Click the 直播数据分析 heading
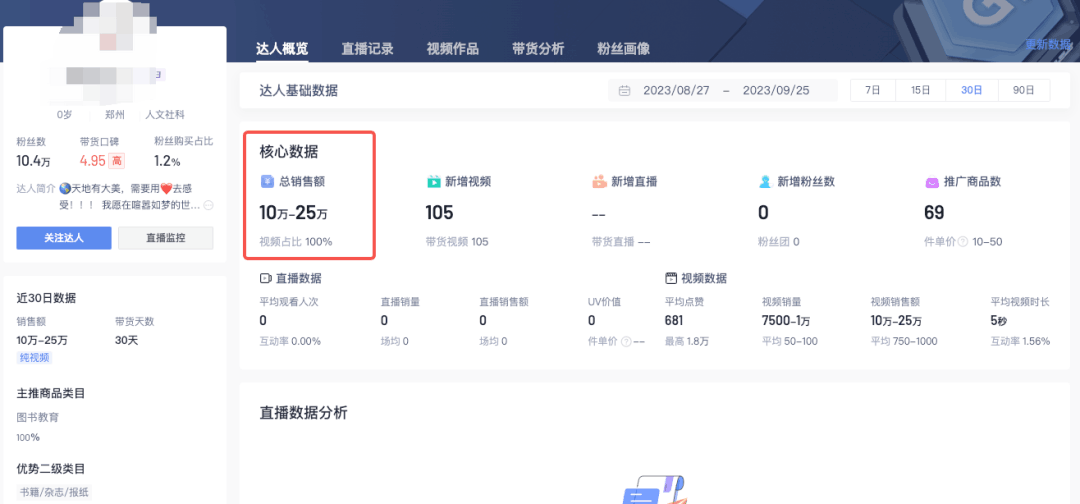 [304, 413]
